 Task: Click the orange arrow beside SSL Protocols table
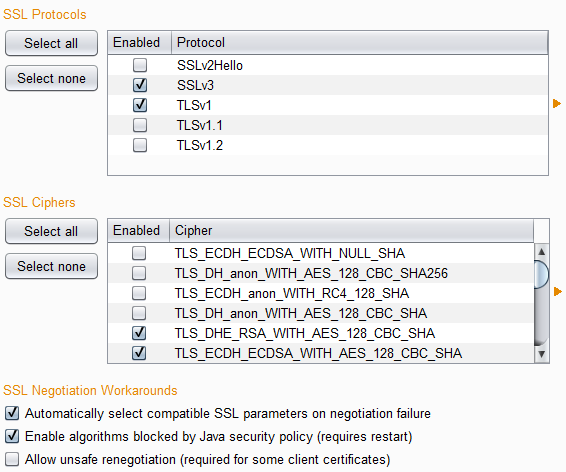click(x=557, y=104)
